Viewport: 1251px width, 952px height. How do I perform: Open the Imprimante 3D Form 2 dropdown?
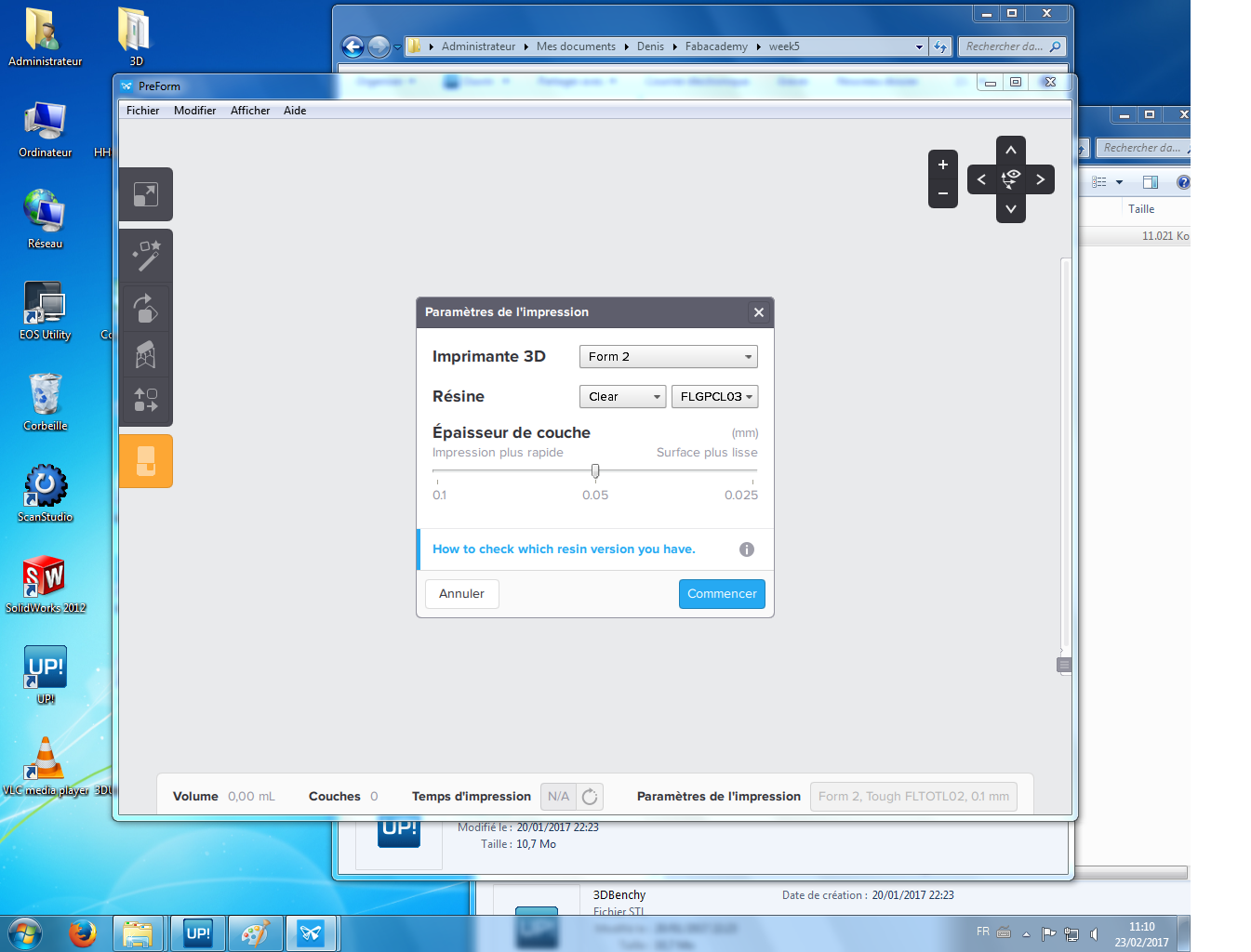tap(669, 357)
